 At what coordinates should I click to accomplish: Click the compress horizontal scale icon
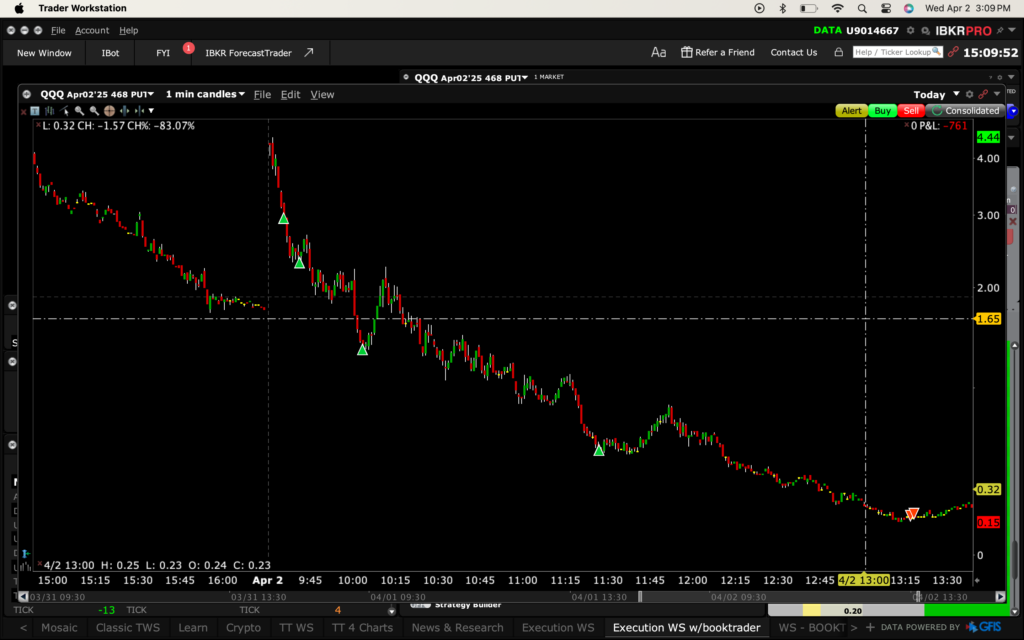pyautogui.click(x=138, y=111)
